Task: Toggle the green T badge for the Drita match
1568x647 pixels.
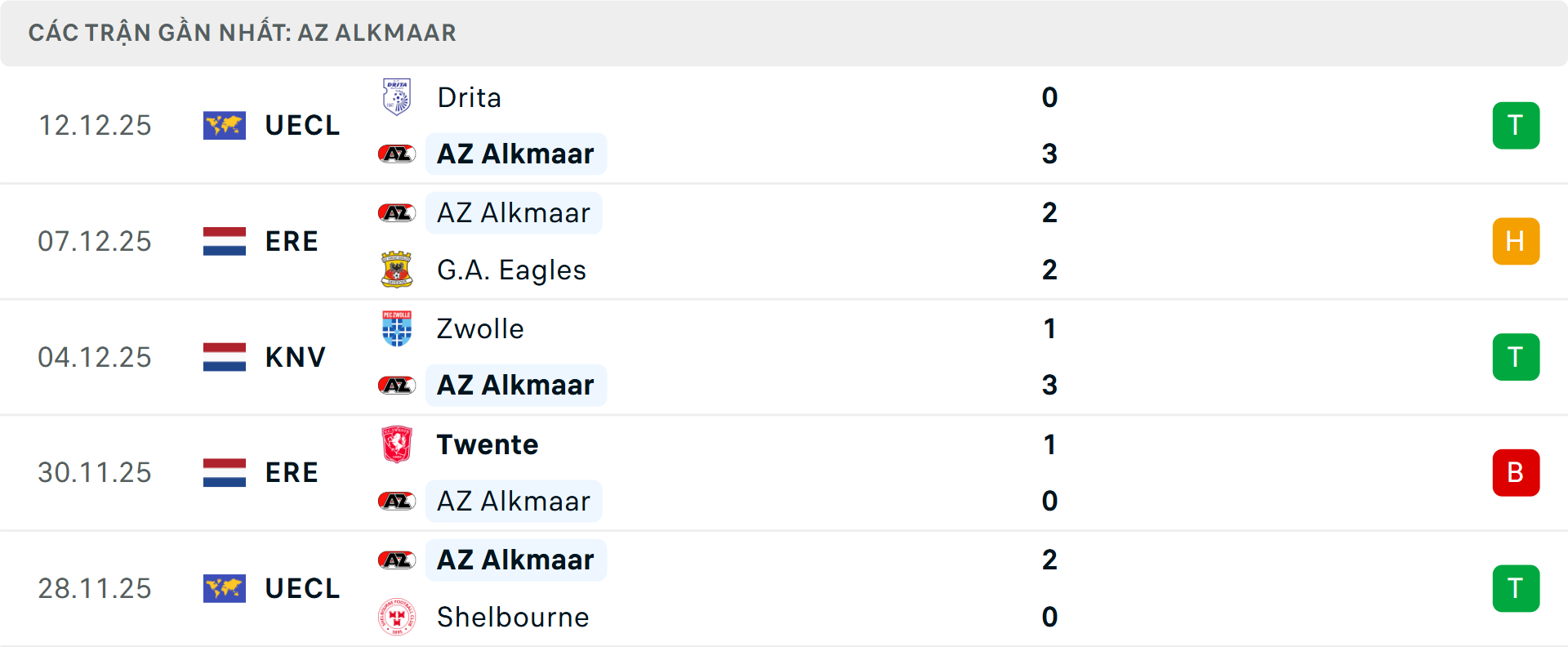Action: click(x=1516, y=125)
